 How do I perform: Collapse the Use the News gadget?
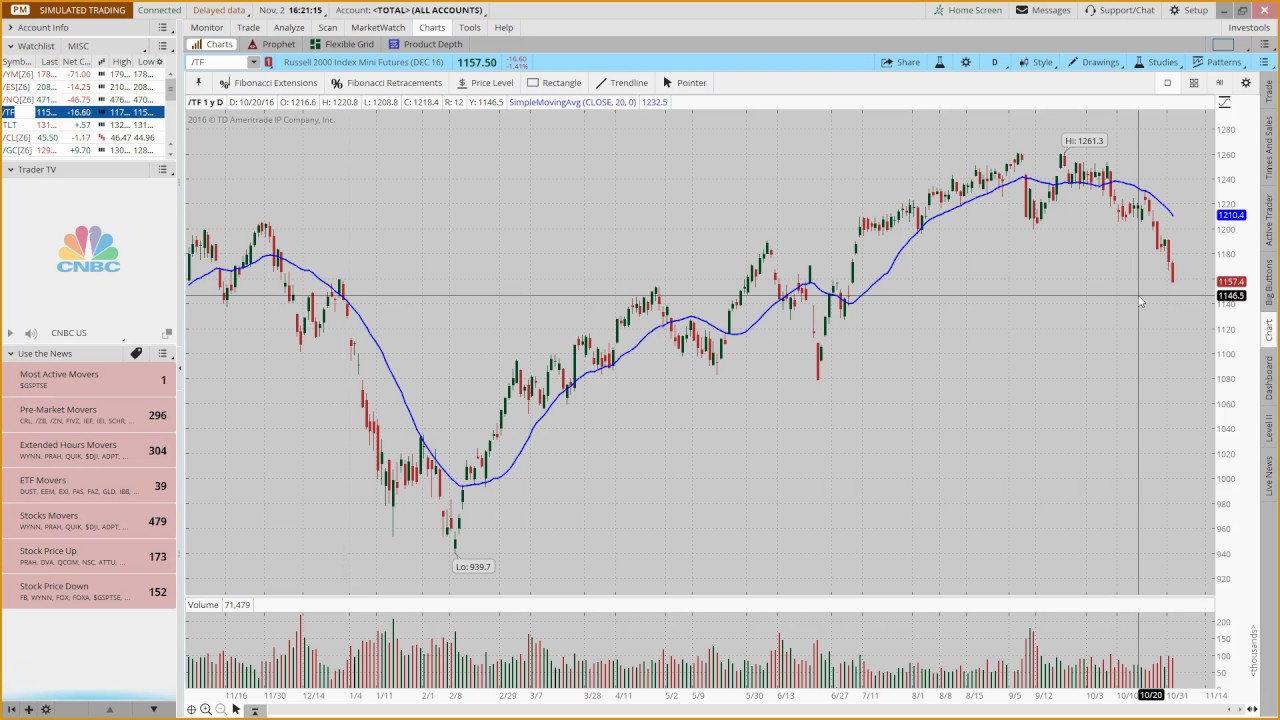point(10,354)
